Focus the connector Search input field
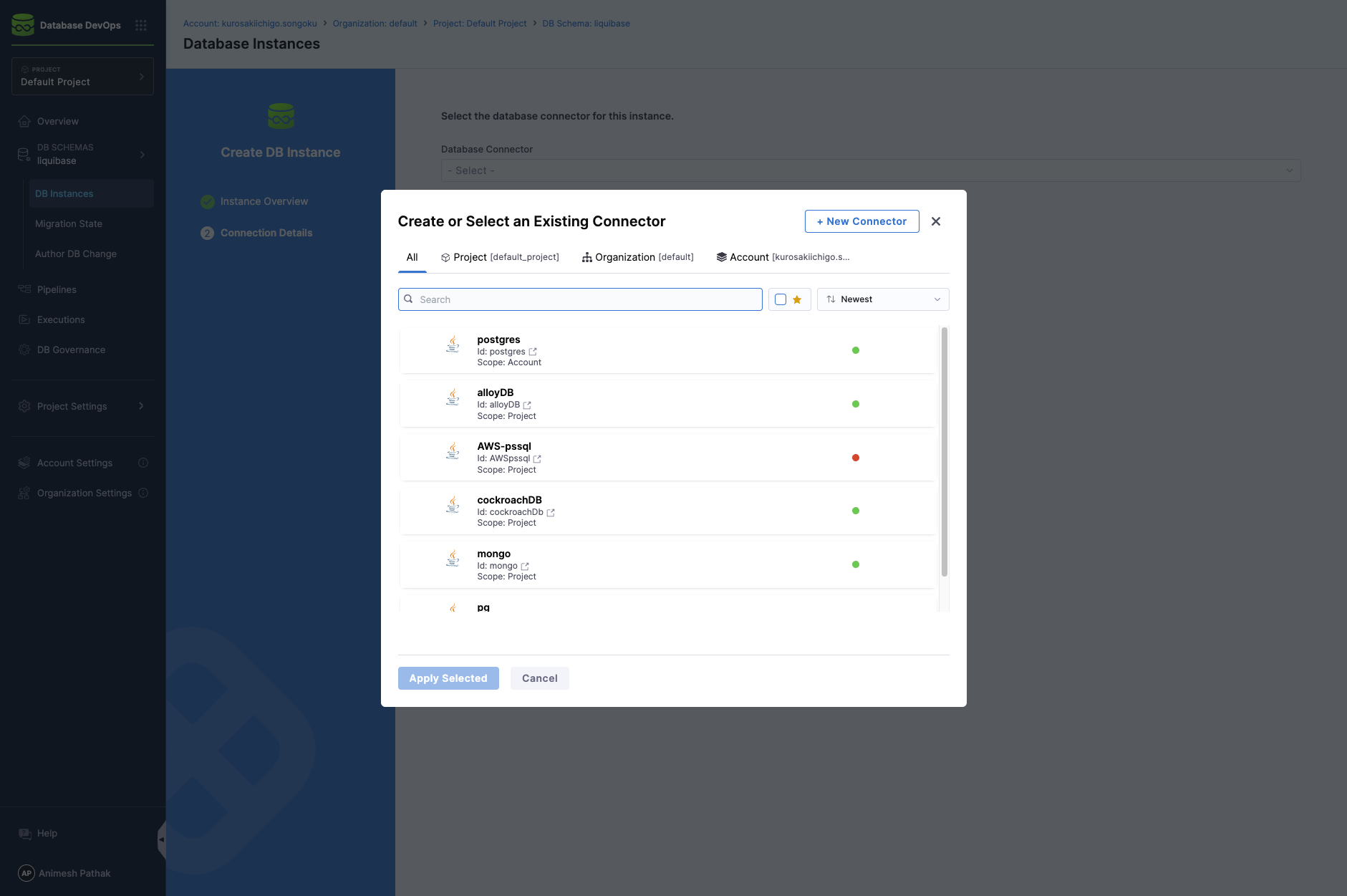The image size is (1347, 896). tap(580, 299)
